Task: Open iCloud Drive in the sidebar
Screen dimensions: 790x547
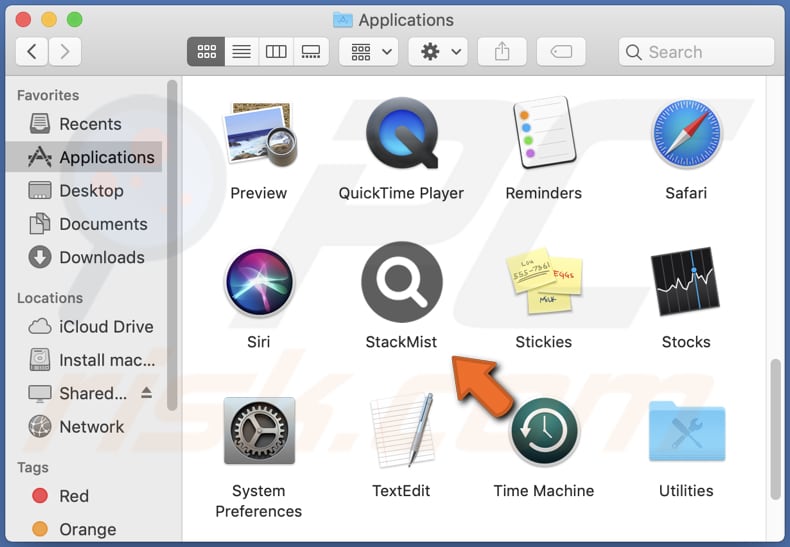Action: [x=84, y=326]
